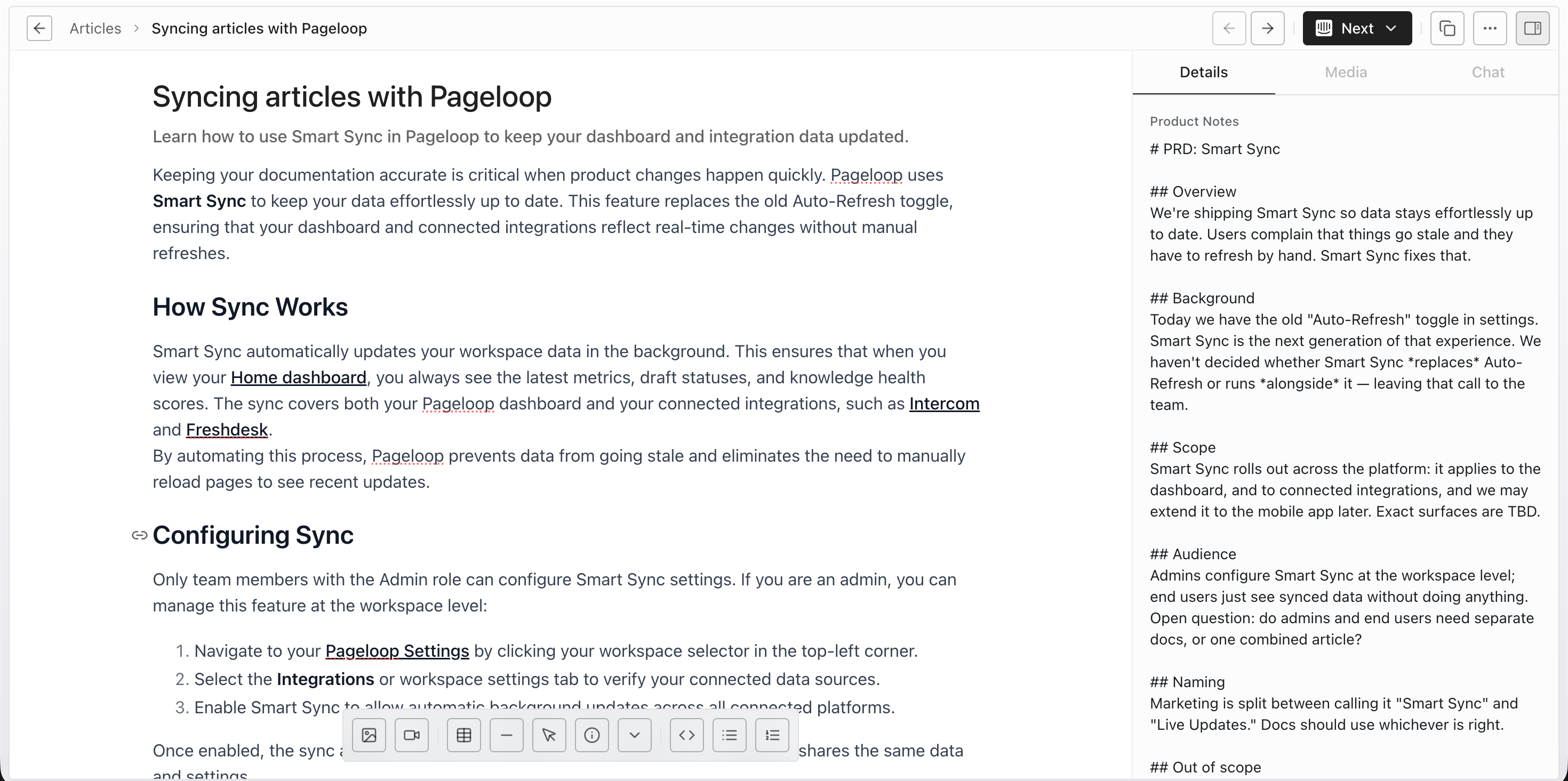Click the cursor click-step toolbar icon

click(x=549, y=735)
